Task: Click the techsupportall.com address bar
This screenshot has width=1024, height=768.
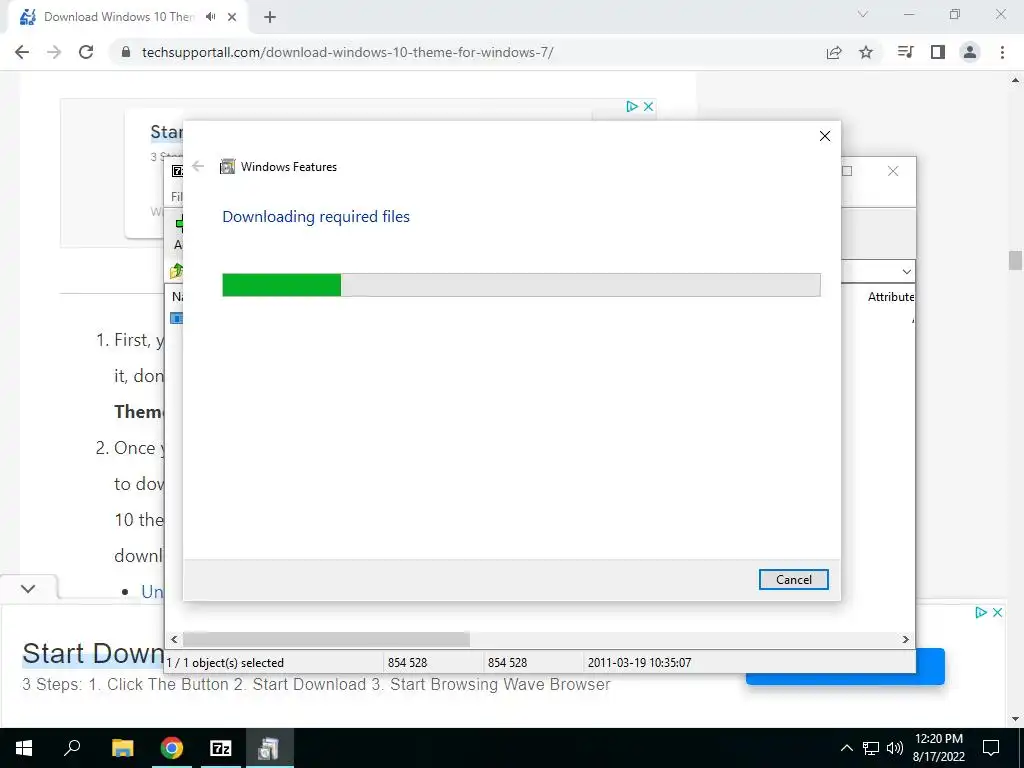Action: 347,52
